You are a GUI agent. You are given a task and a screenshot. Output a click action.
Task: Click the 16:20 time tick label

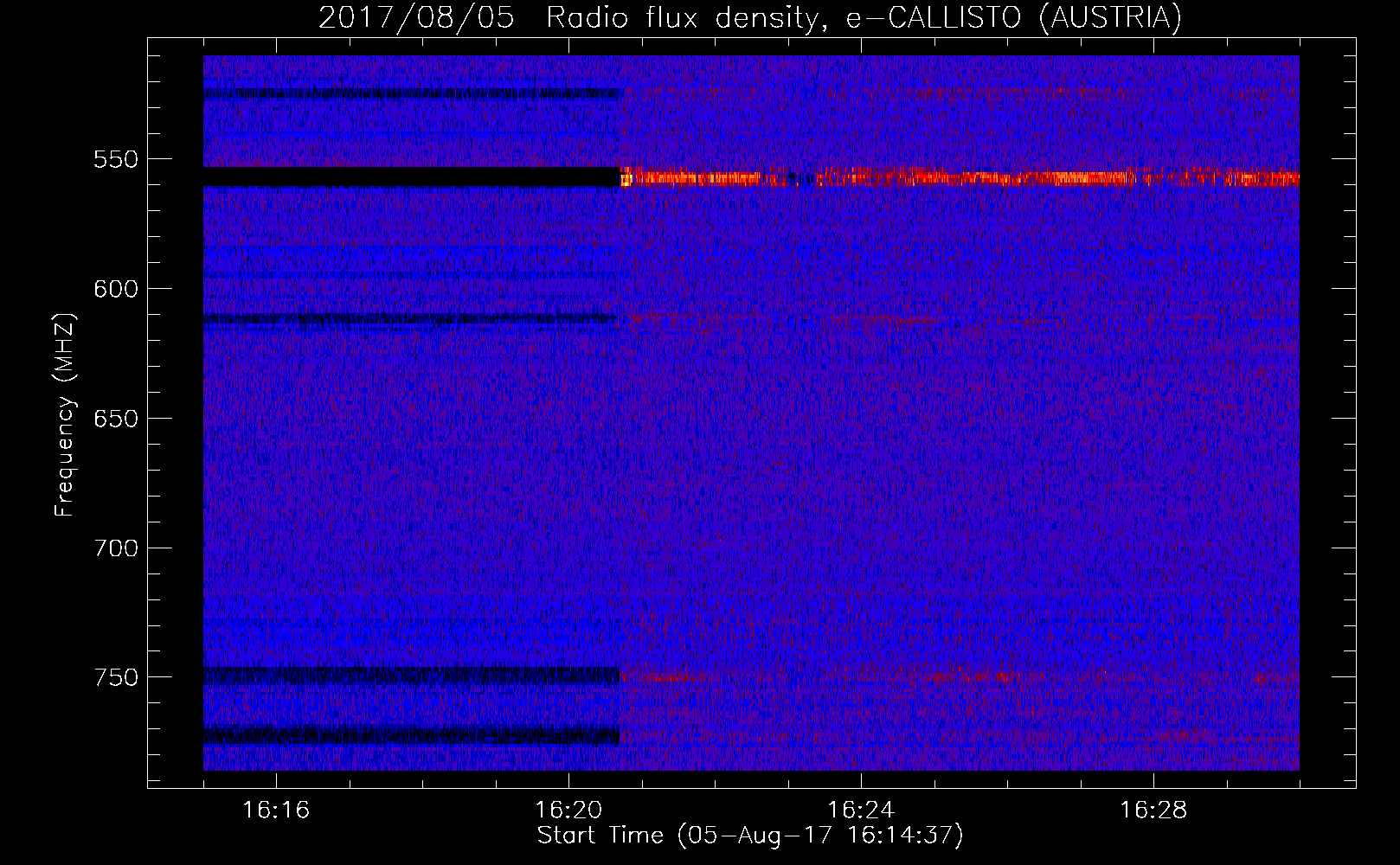[568, 810]
